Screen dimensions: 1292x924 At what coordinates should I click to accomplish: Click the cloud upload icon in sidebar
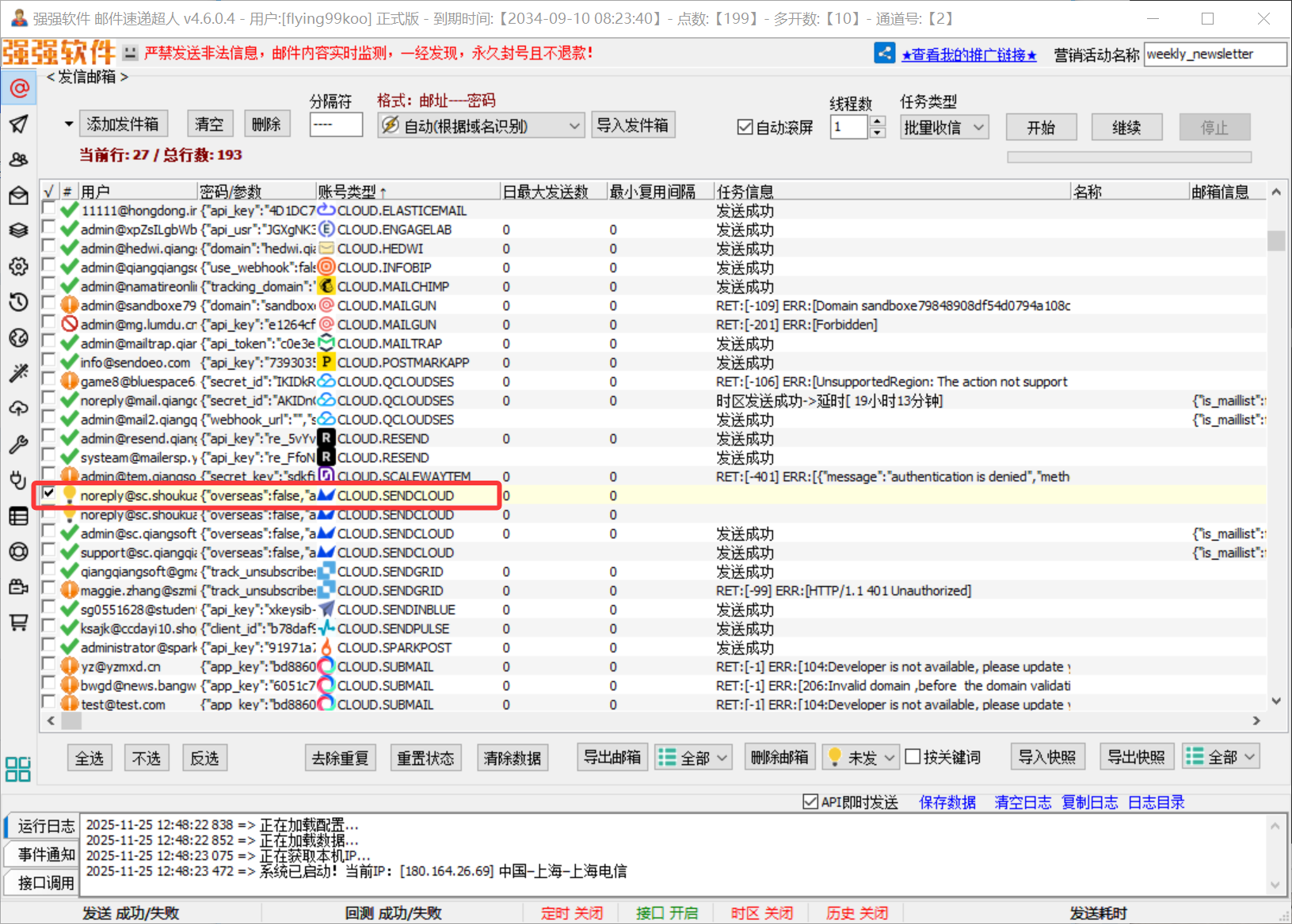19,409
